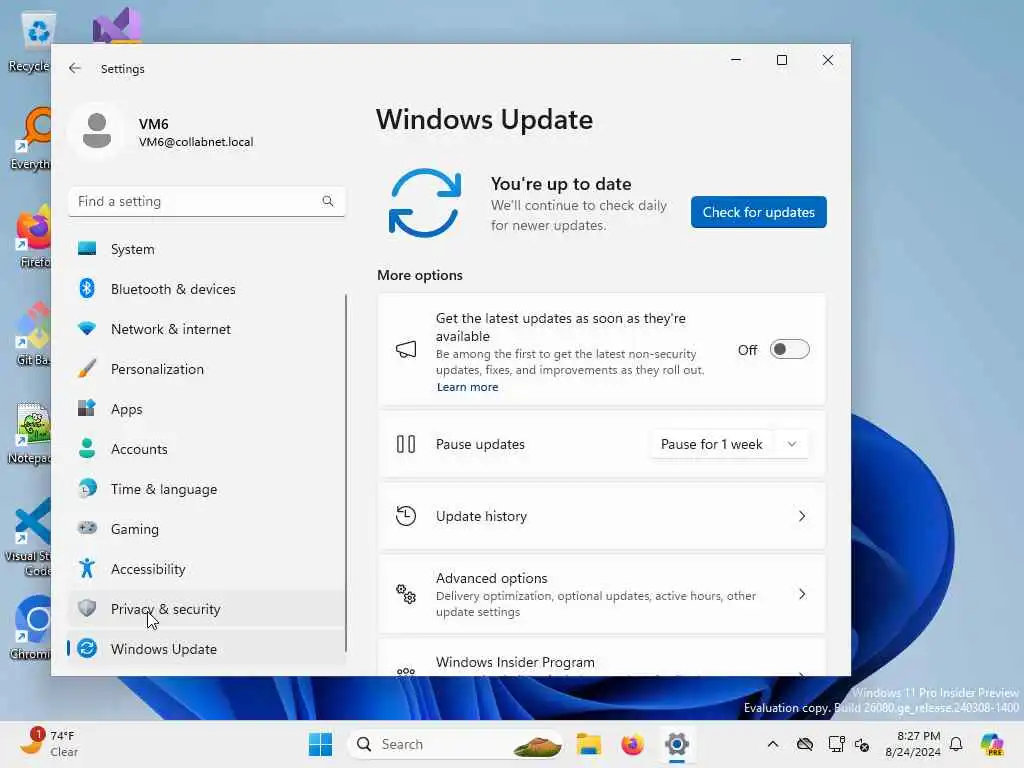Open the Pause for 1 week dropdown arrow
The image size is (1024, 768).
[x=792, y=444]
